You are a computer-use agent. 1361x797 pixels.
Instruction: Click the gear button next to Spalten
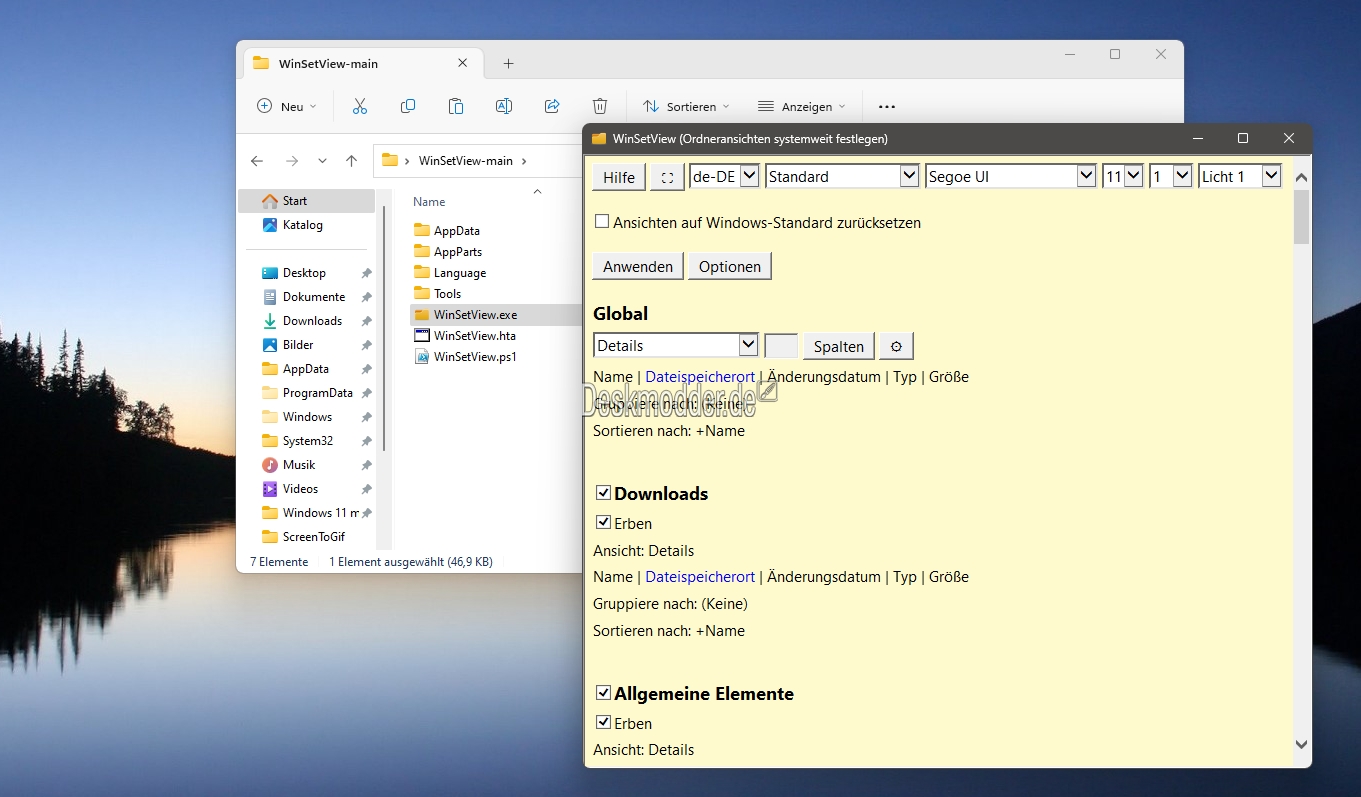click(x=896, y=346)
